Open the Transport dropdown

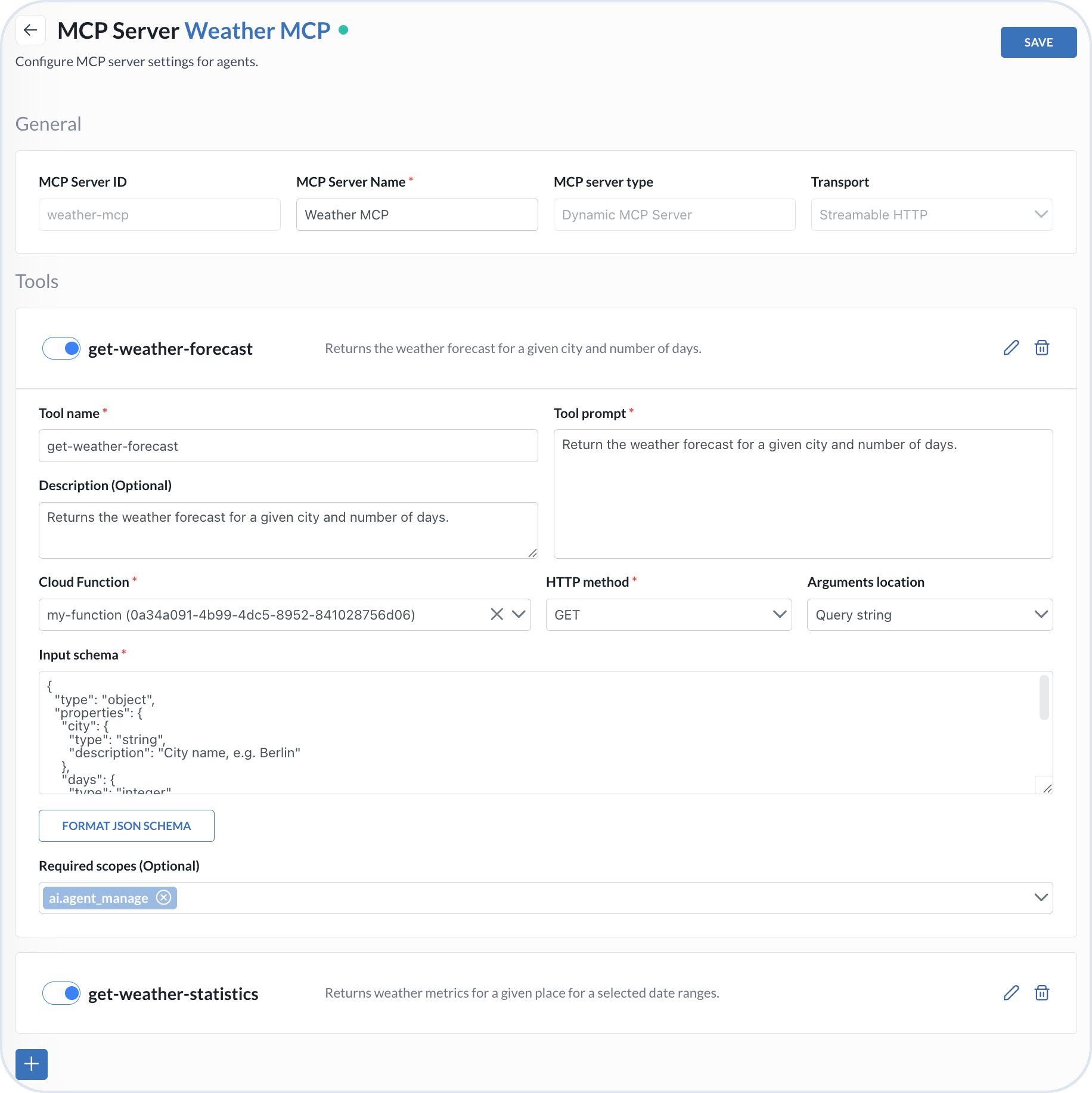[932, 215]
